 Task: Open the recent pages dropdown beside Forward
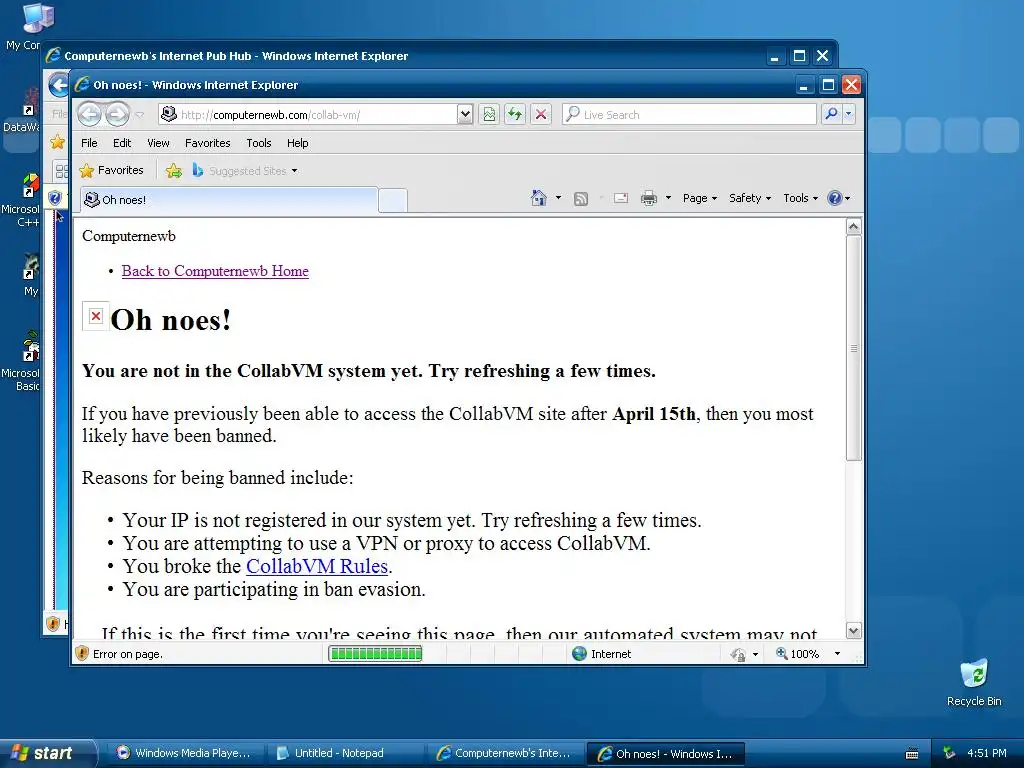point(140,115)
